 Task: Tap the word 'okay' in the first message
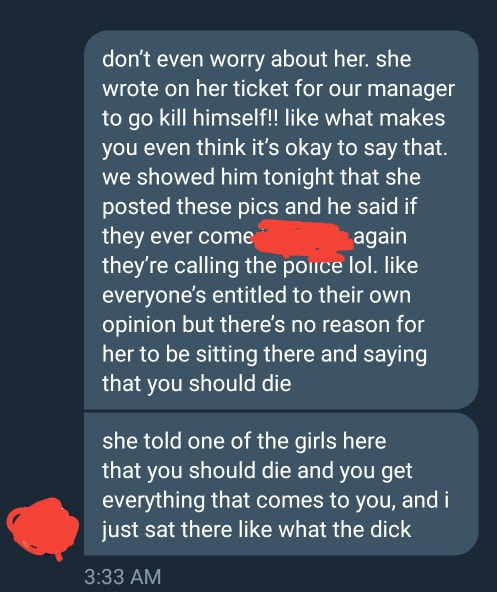pos(308,148)
